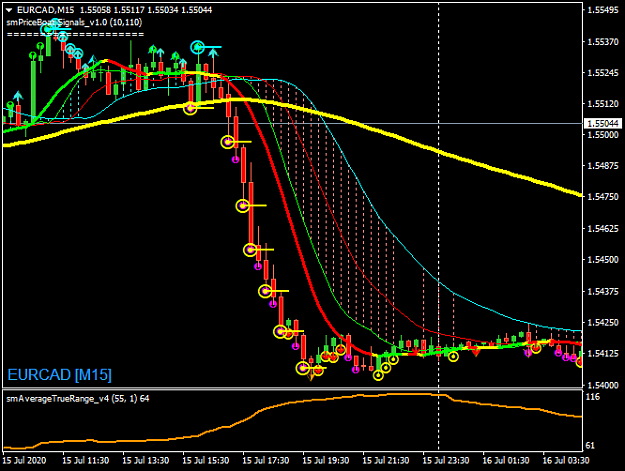Click the 15 Jul 11:30 time label
Screen dimensions: 625x471
86,461
